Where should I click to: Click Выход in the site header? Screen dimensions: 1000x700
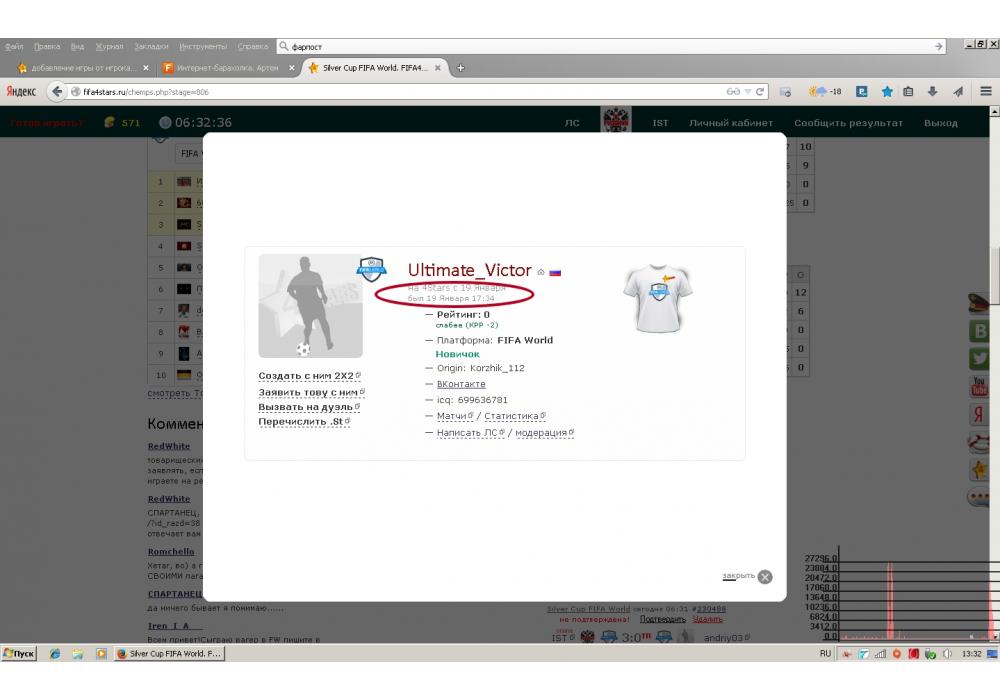tap(941, 123)
